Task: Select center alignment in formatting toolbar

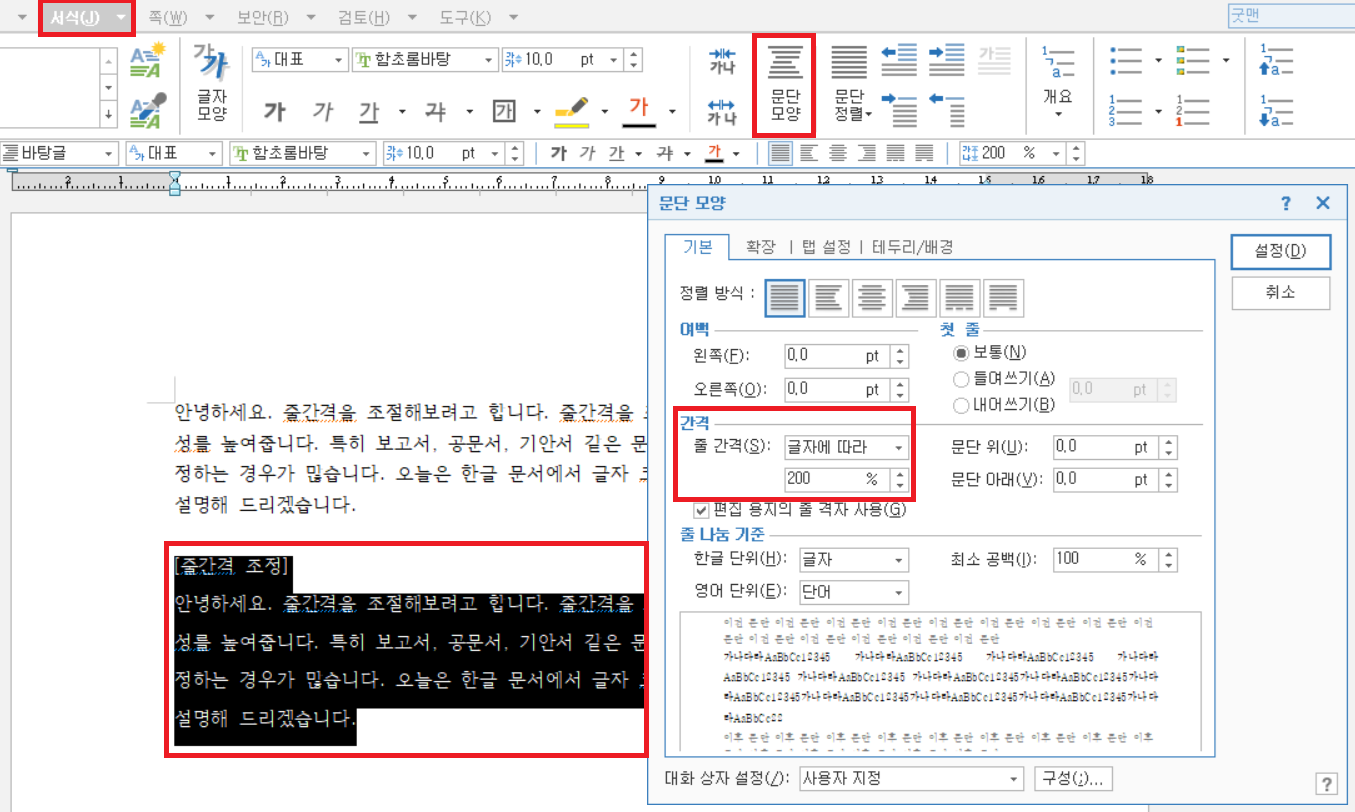Action: pos(837,154)
